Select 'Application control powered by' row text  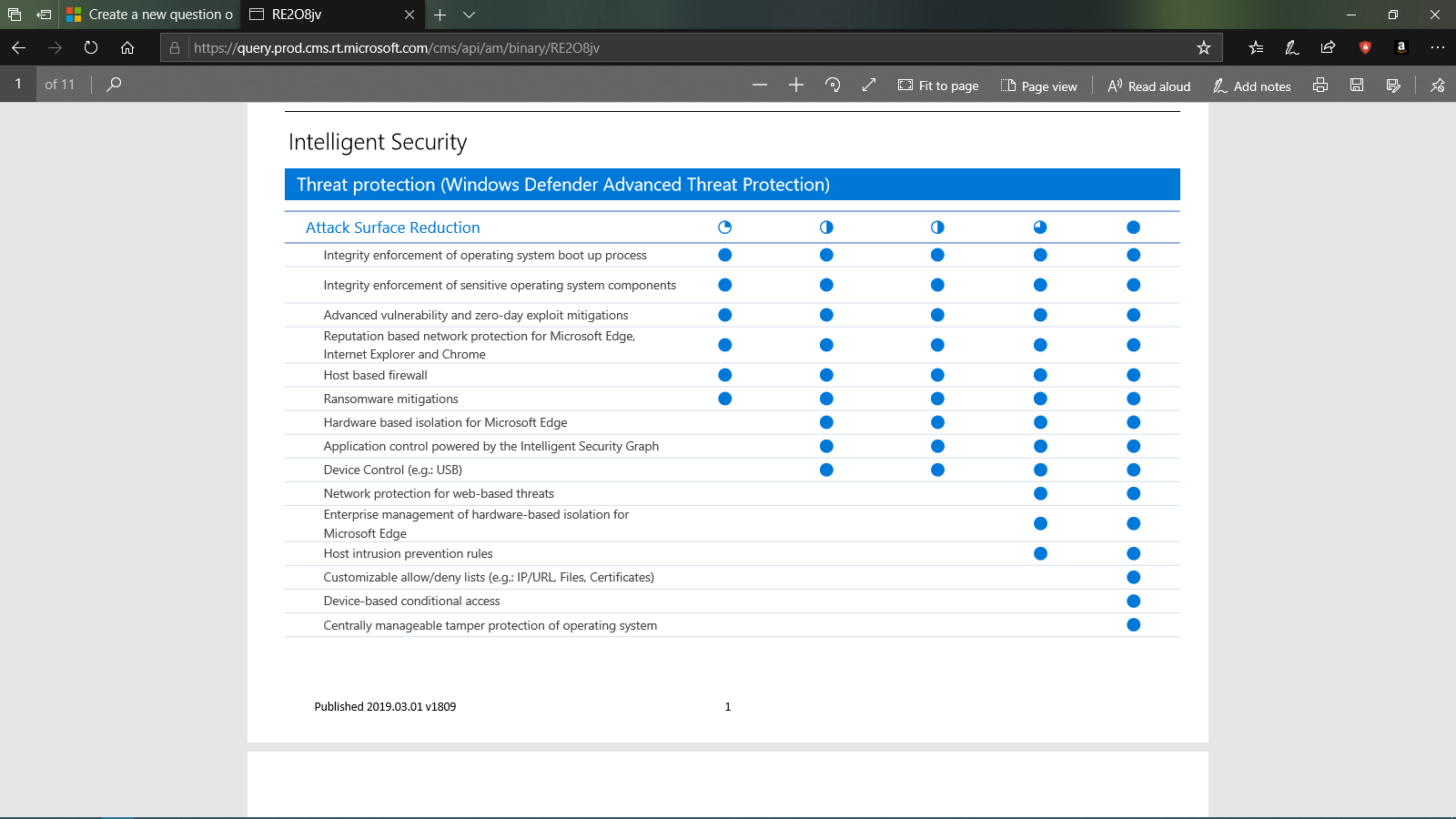pos(490,446)
